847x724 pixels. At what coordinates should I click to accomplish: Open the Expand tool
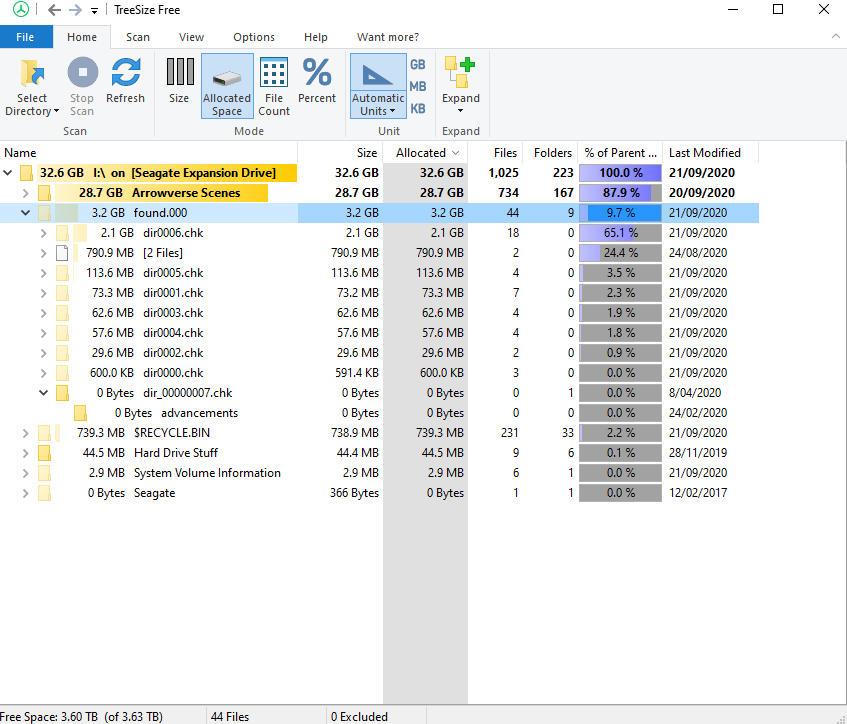(460, 87)
